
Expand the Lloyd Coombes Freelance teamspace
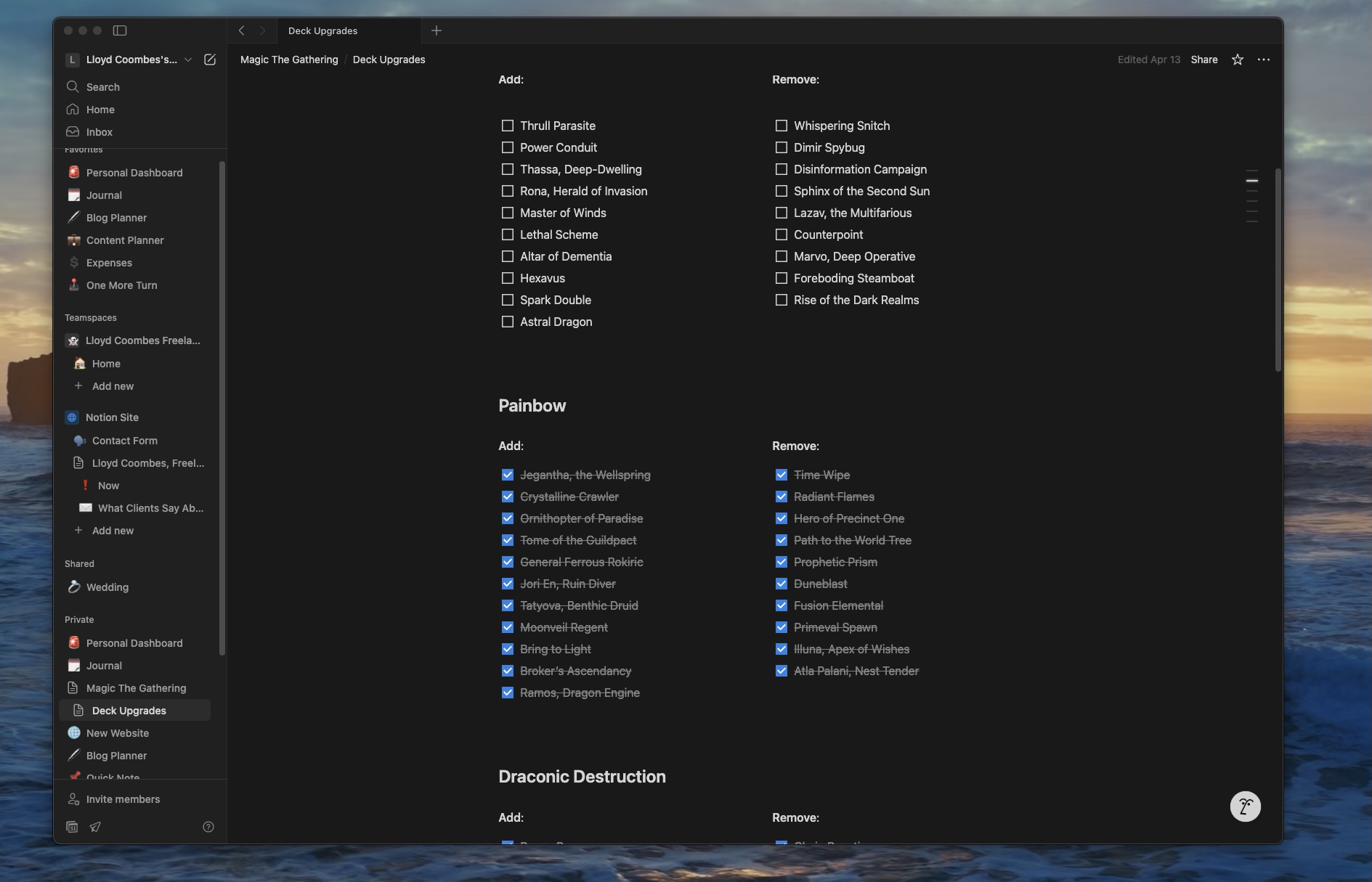click(143, 340)
